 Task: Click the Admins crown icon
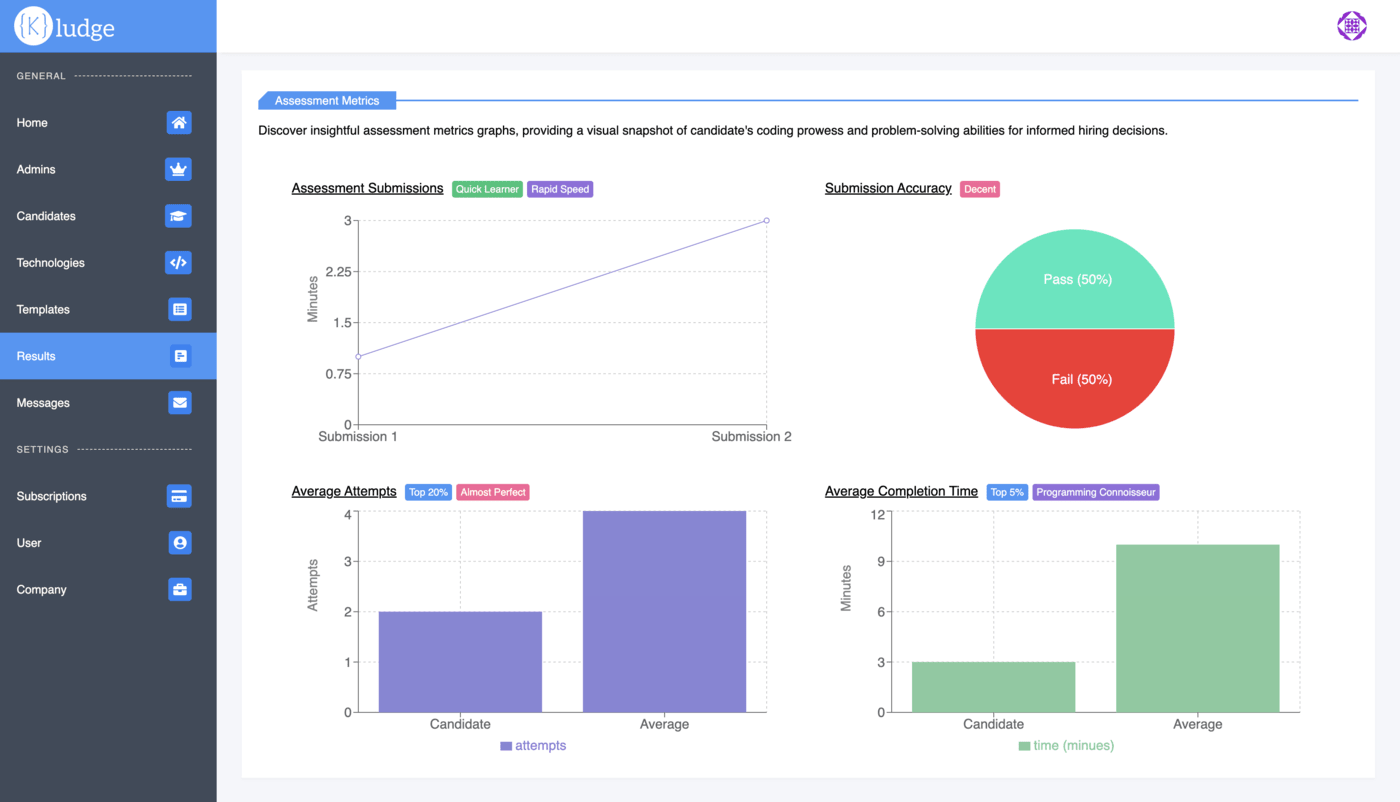pos(179,169)
